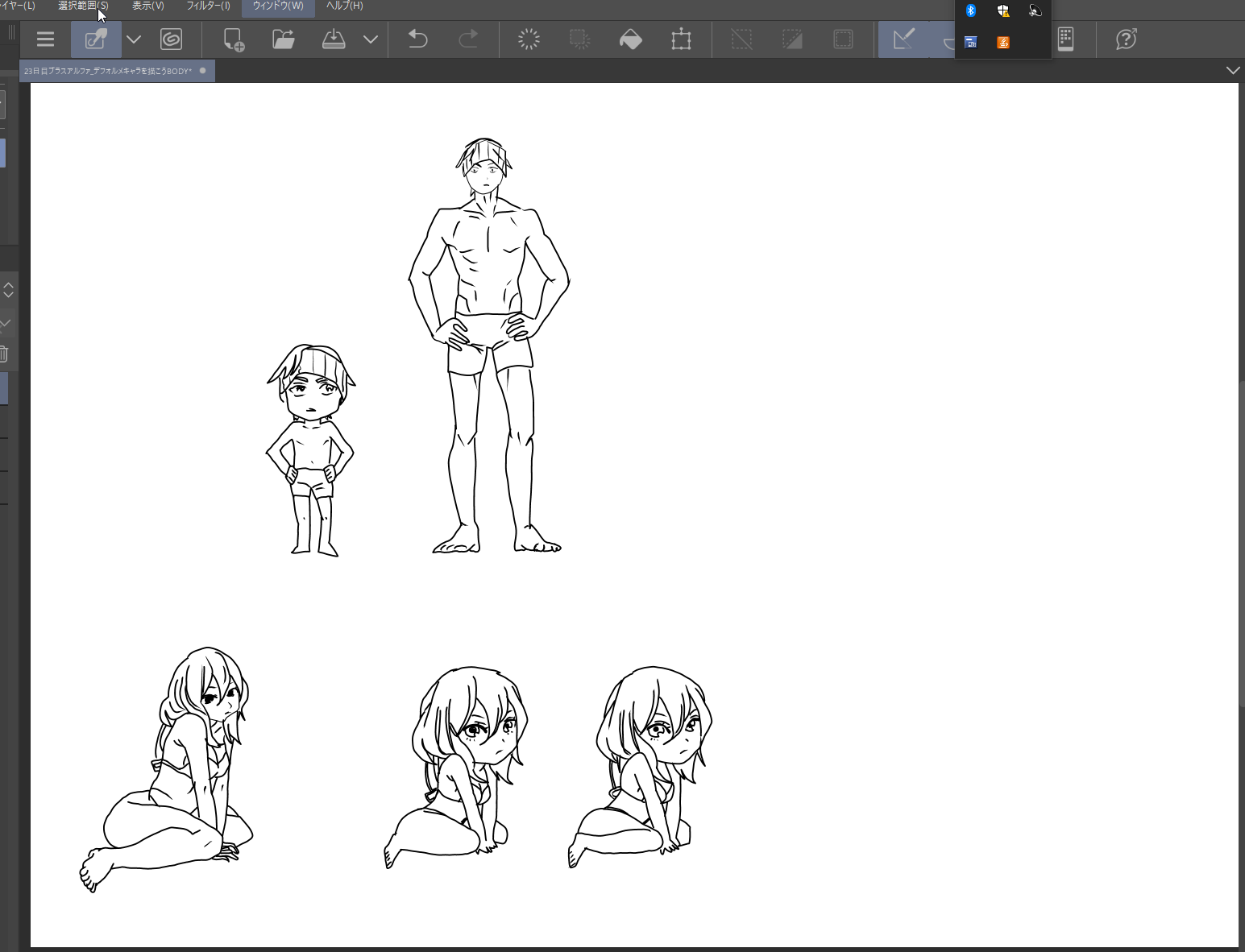Undo the last action
Image resolution: width=1245 pixels, height=952 pixels.
417,39
